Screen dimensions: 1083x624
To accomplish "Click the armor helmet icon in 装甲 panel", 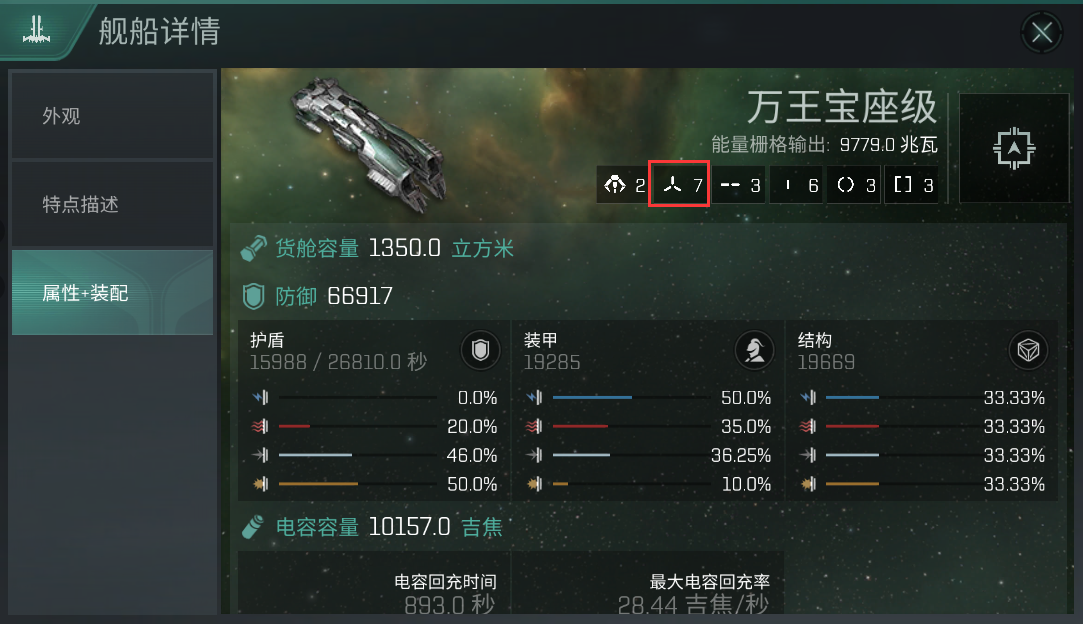I will (x=754, y=350).
